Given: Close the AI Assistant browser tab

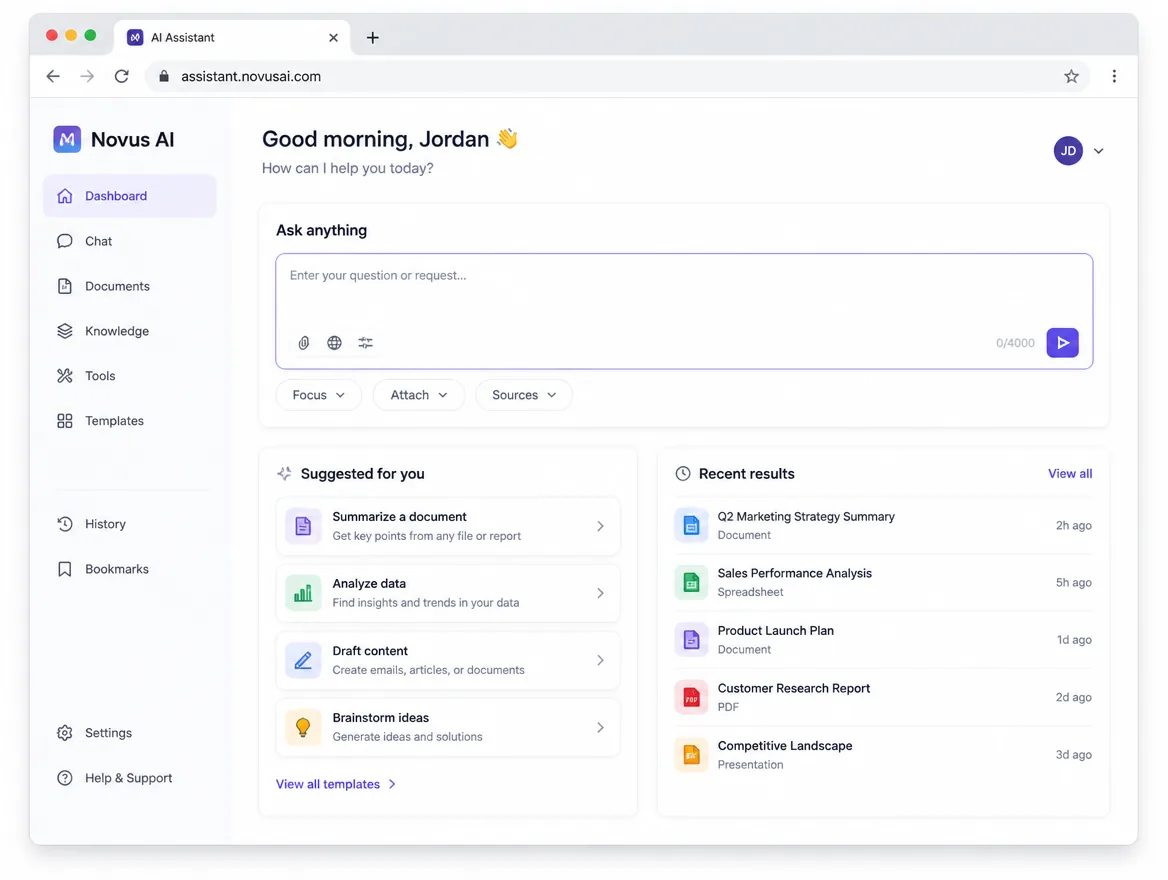Looking at the screenshot, I should click(x=333, y=37).
